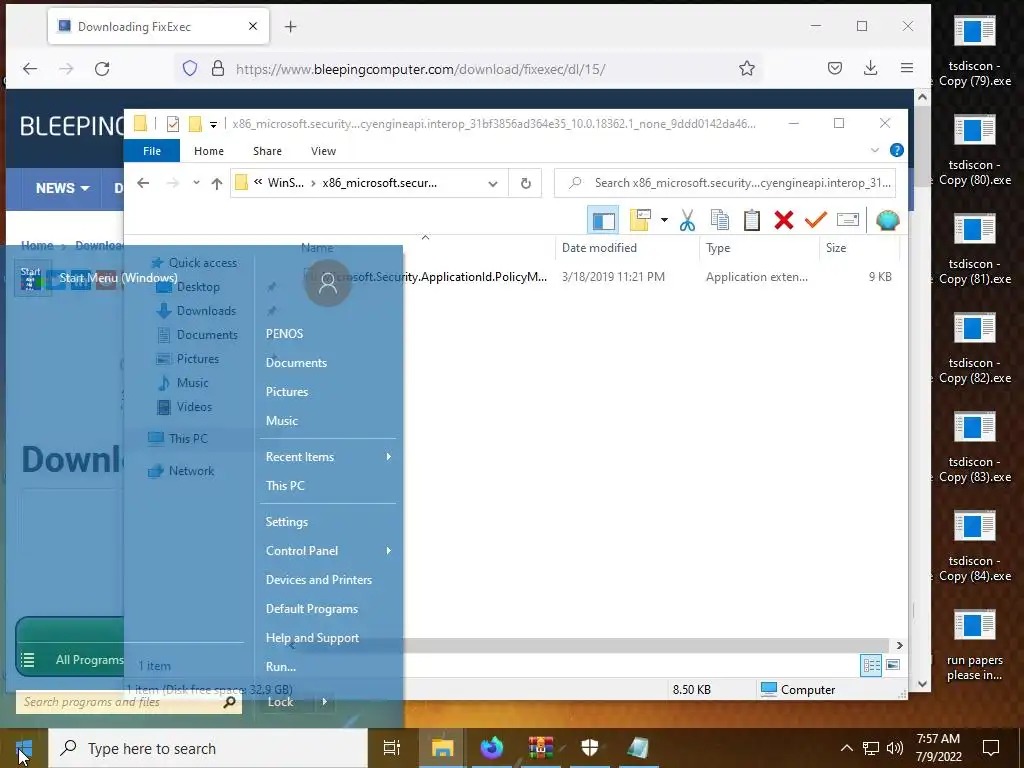Open the taskbar volume speaker icon
The width and height of the screenshot is (1024, 768).
tap(895, 748)
